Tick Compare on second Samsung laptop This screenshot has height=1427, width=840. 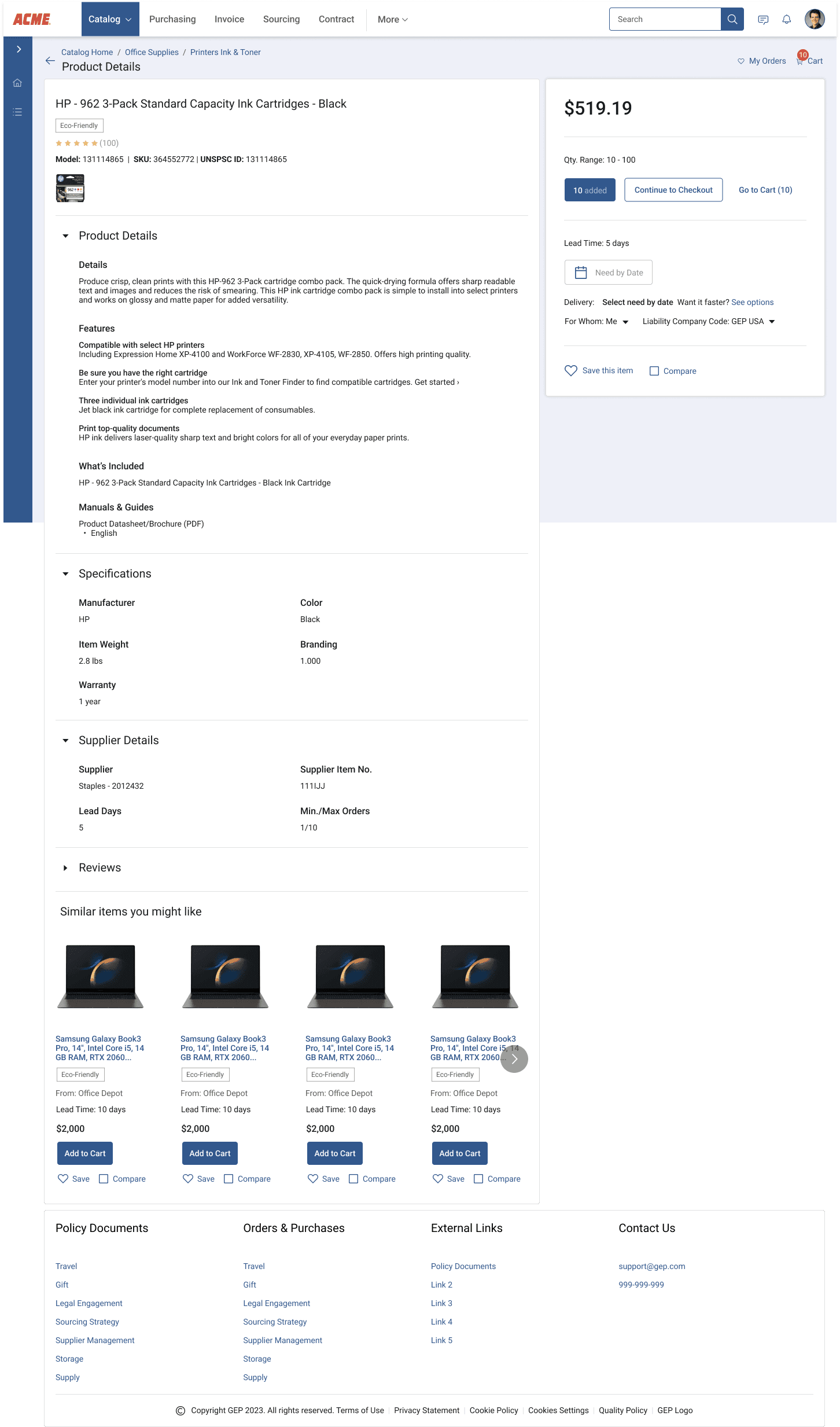pyautogui.click(x=229, y=1179)
